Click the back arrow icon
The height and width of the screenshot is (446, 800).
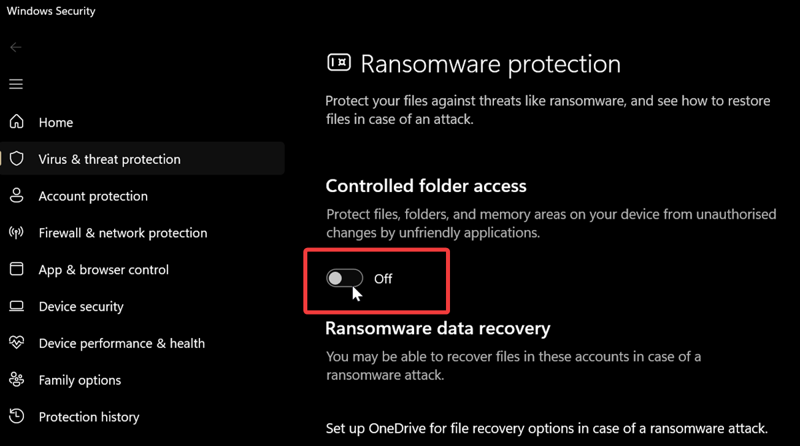16,47
